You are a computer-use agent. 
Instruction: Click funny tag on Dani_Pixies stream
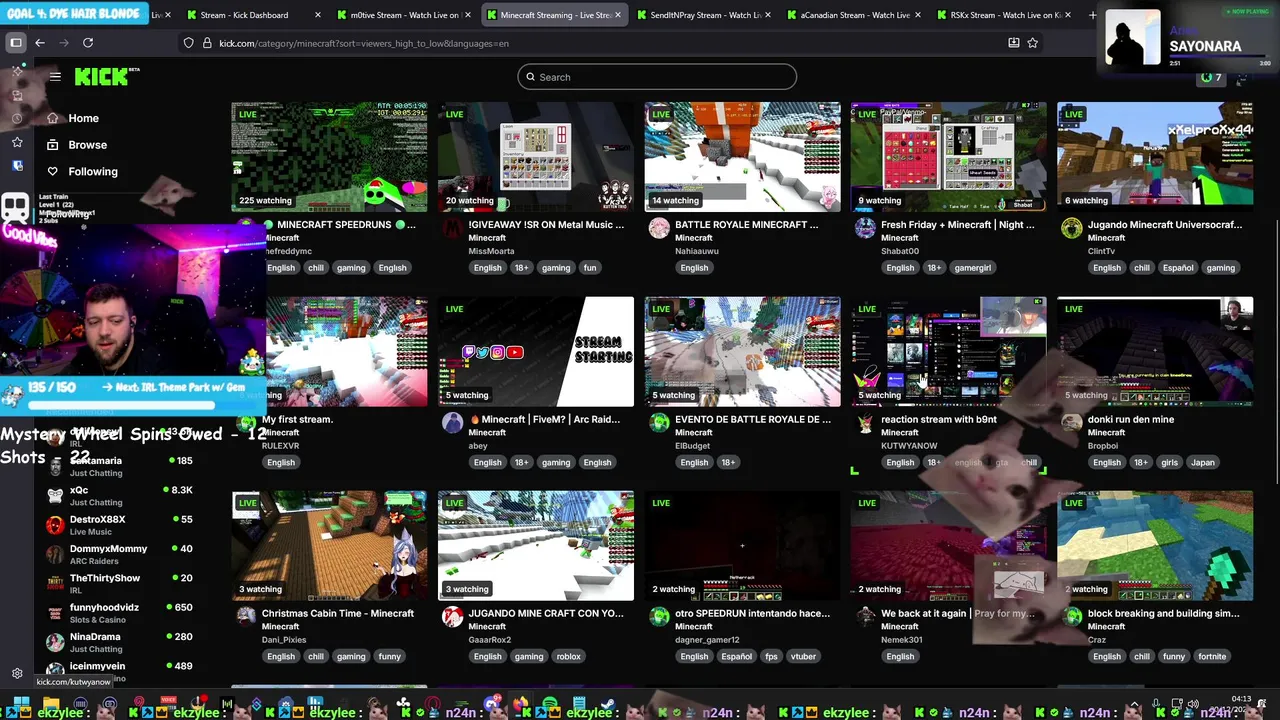389,657
